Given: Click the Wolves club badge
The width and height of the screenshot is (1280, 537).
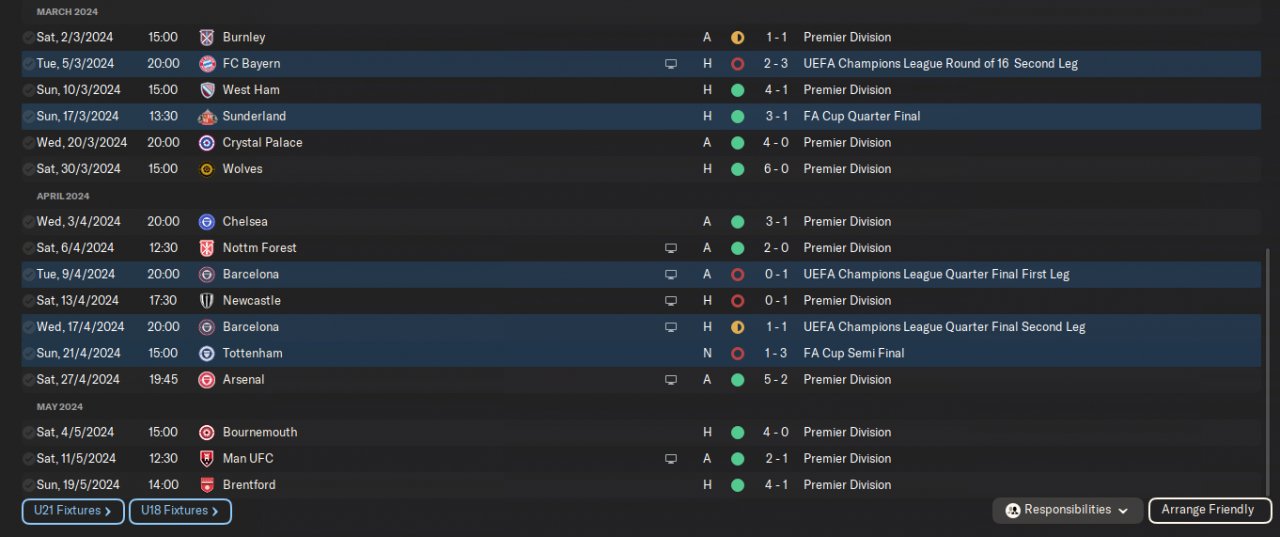Looking at the screenshot, I should [207, 169].
